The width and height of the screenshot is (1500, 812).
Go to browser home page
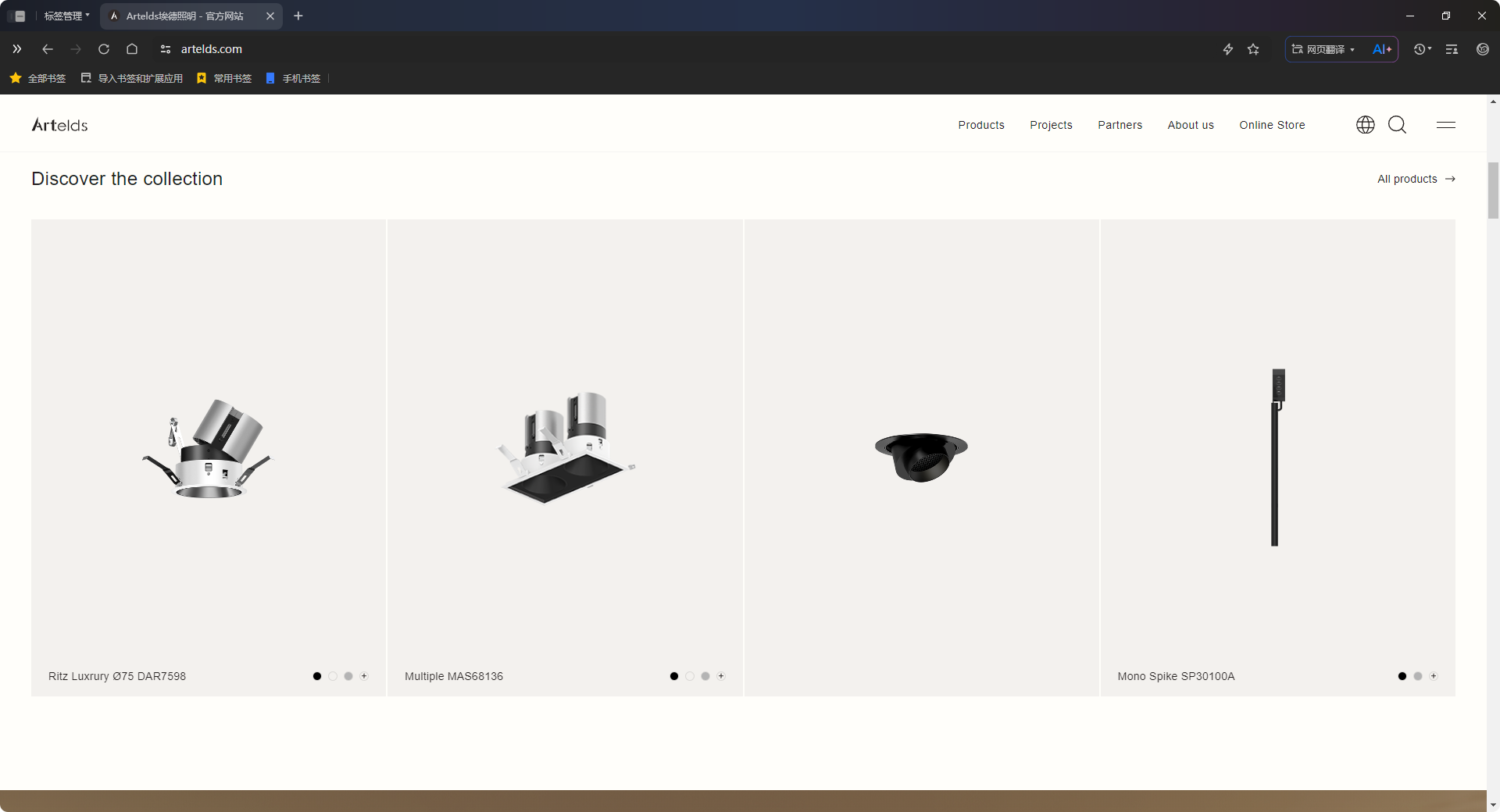(132, 49)
